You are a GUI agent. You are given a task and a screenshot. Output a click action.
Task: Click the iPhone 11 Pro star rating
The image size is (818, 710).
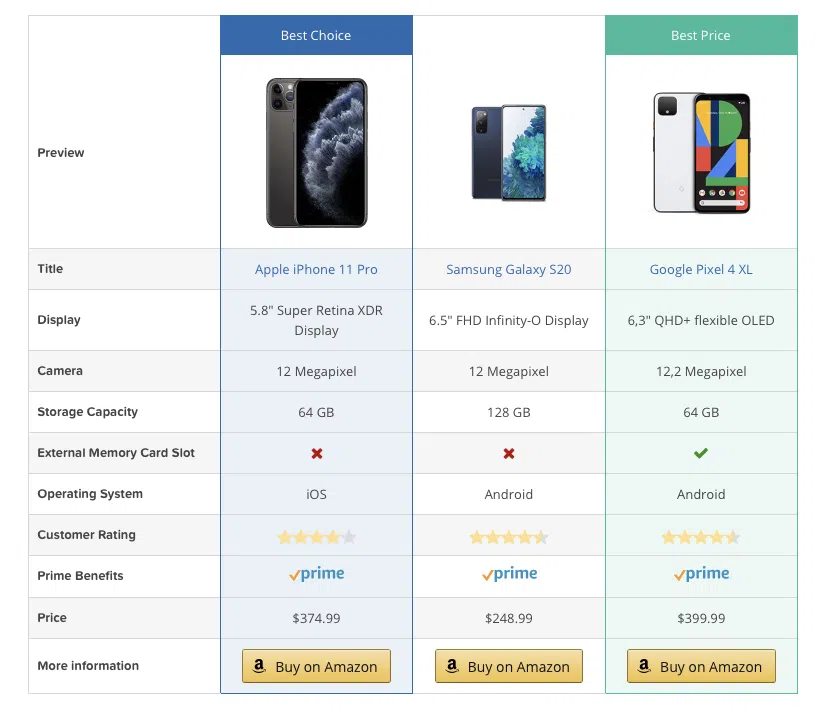click(x=317, y=537)
